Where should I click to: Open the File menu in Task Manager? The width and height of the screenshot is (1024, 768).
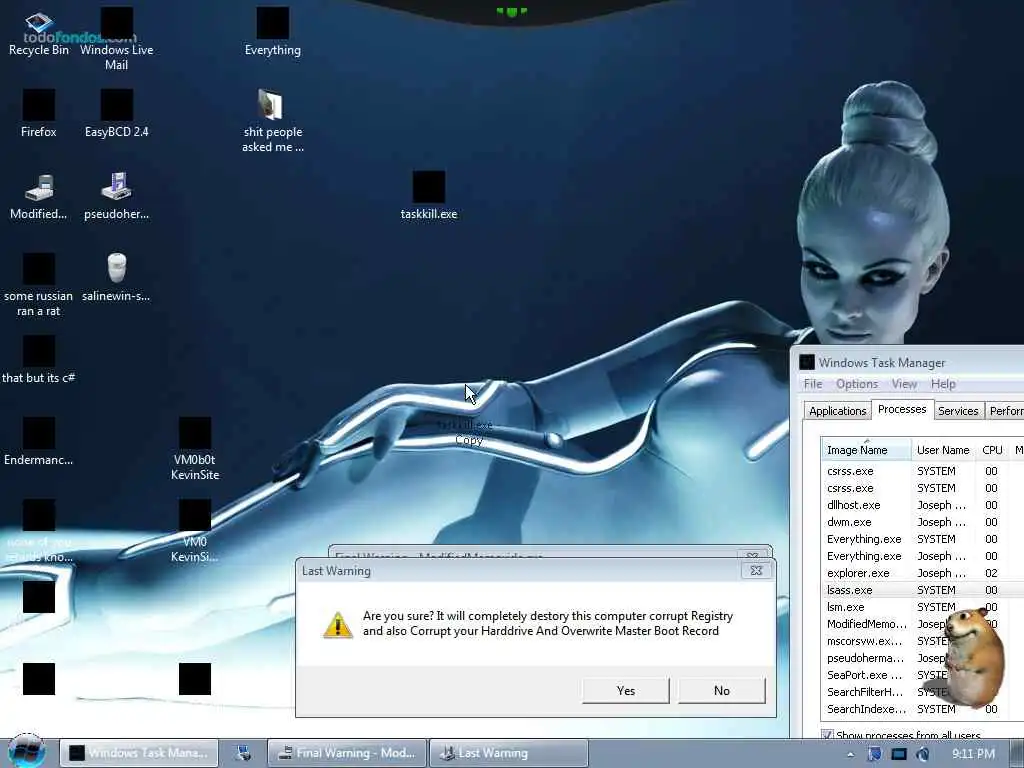pos(813,384)
